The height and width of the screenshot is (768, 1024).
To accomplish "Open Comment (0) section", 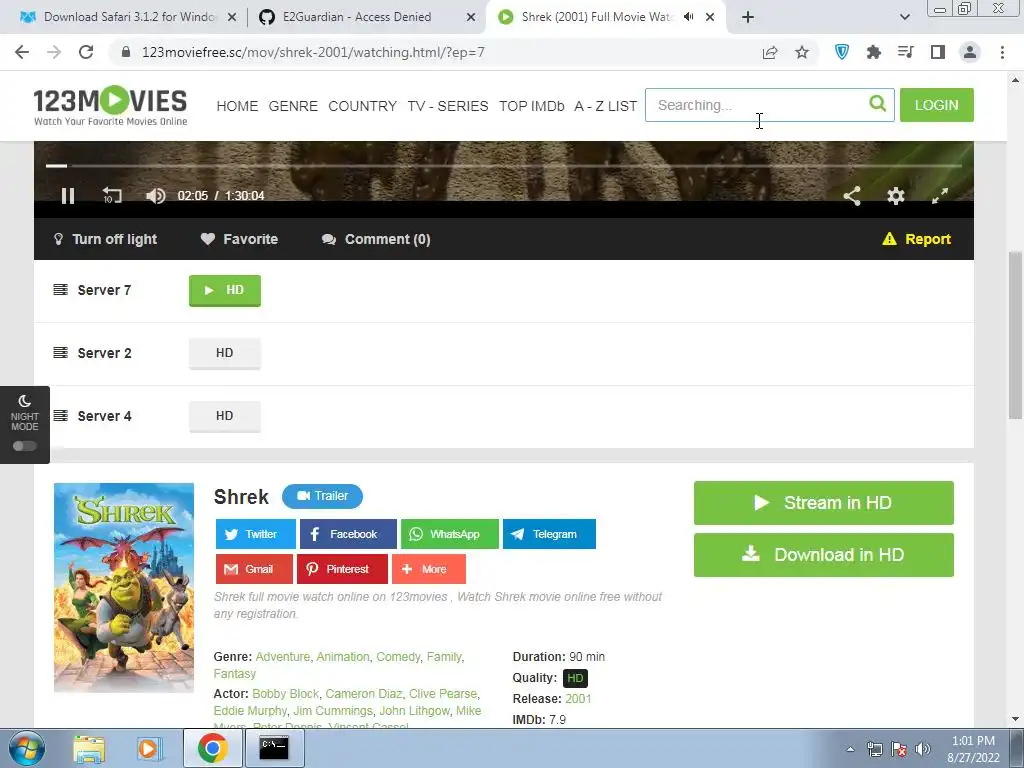I will coord(376,239).
